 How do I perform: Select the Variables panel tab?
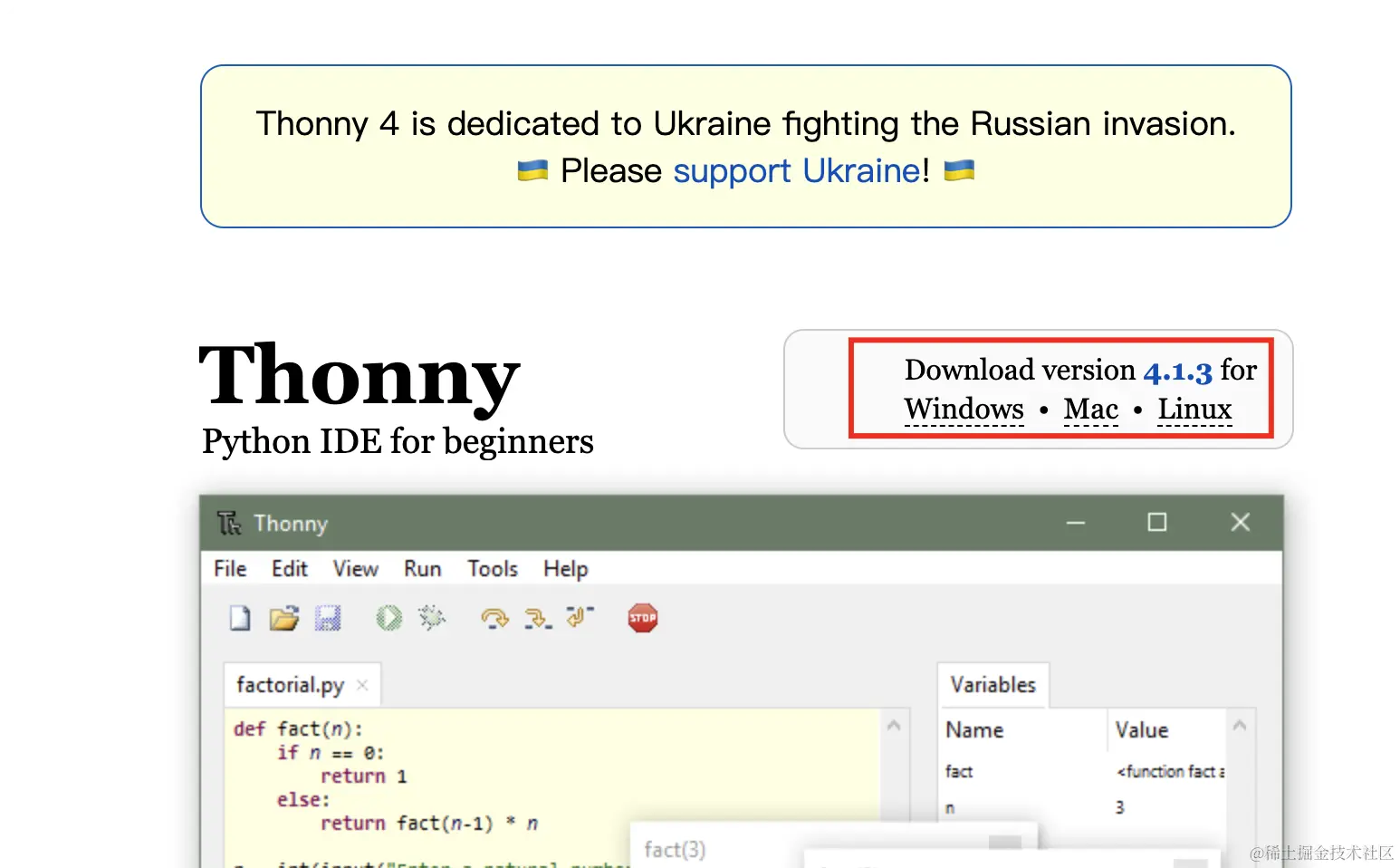coord(993,685)
